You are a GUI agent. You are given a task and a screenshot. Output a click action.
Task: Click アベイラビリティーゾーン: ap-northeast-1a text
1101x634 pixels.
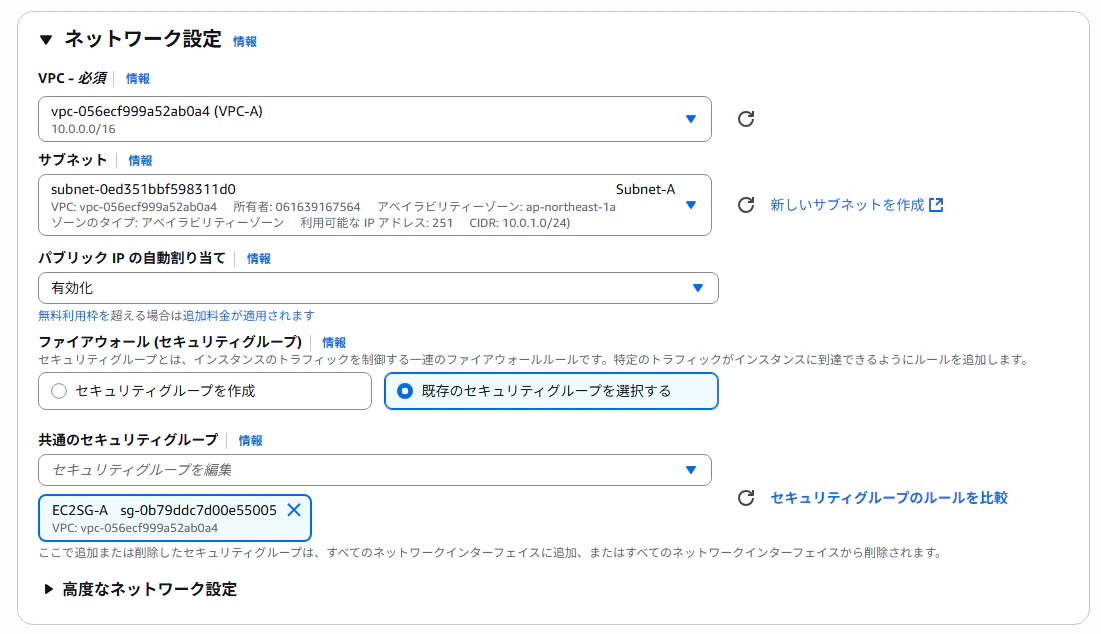click(x=496, y=207)
